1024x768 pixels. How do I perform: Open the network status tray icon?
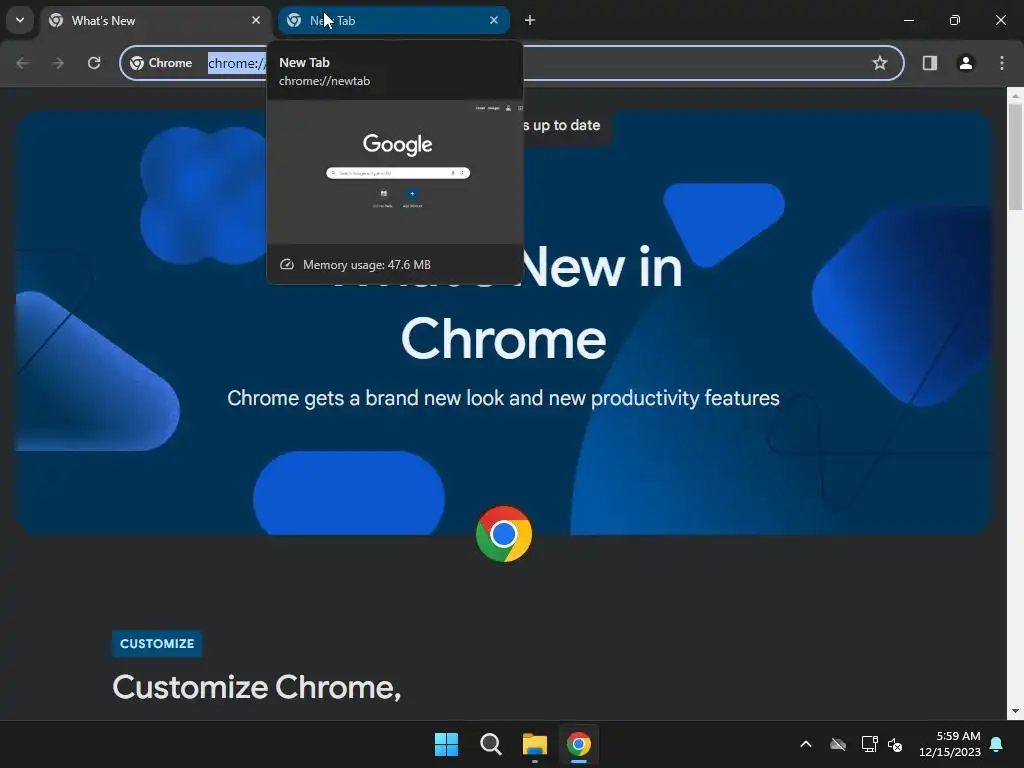coord(869,744)
